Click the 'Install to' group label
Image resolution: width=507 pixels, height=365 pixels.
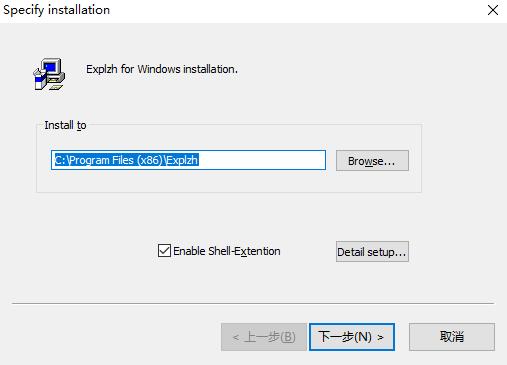click(65, 125)
